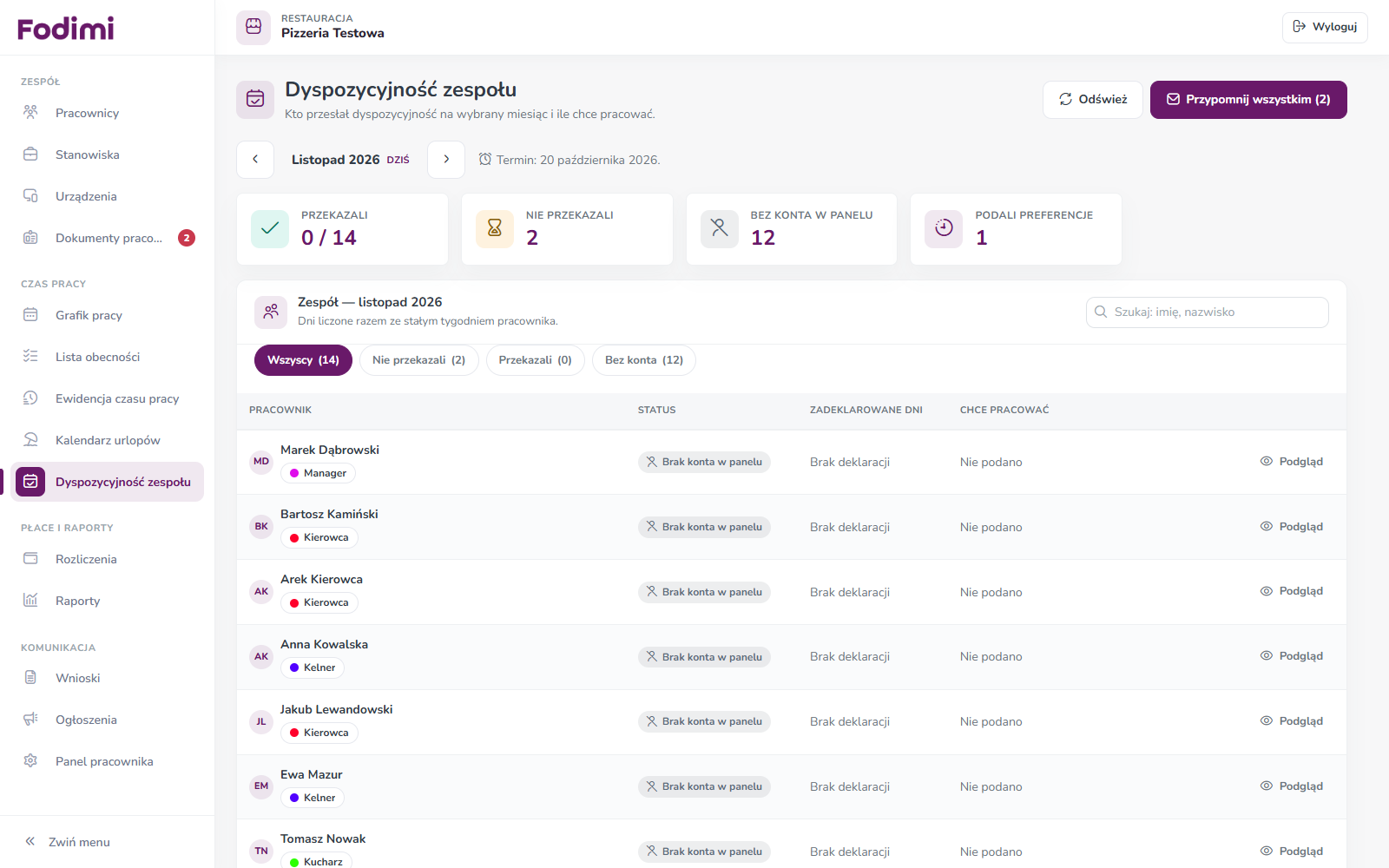Open Kalendarz urlopów
Screen dimensions: 1389x868
pos(108,440)
